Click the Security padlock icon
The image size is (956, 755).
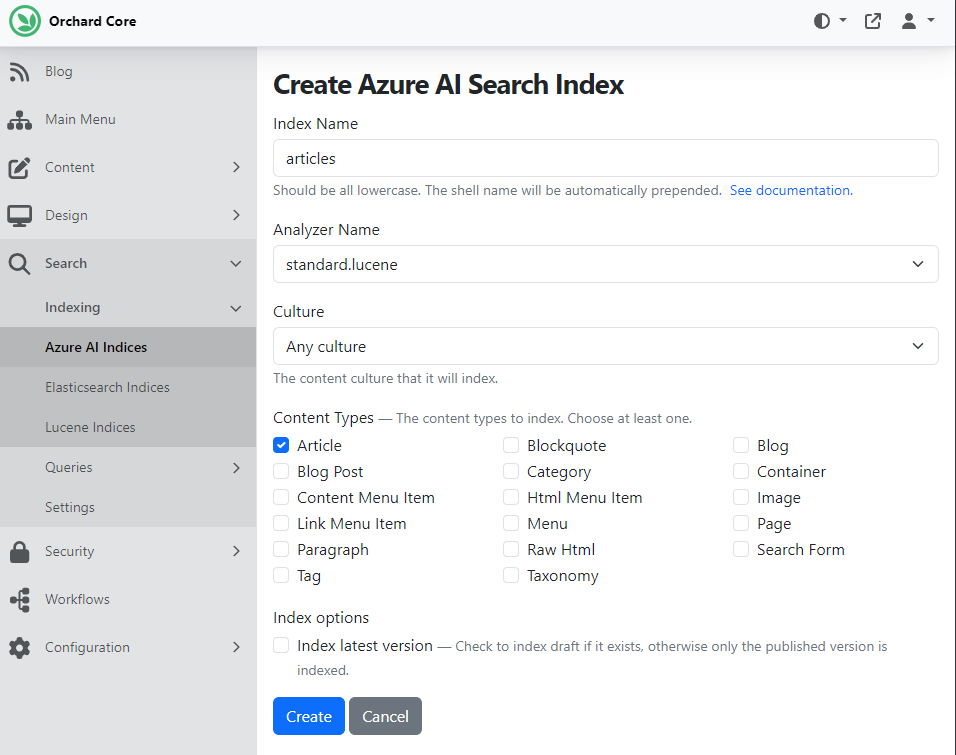[x=20, y=551]
